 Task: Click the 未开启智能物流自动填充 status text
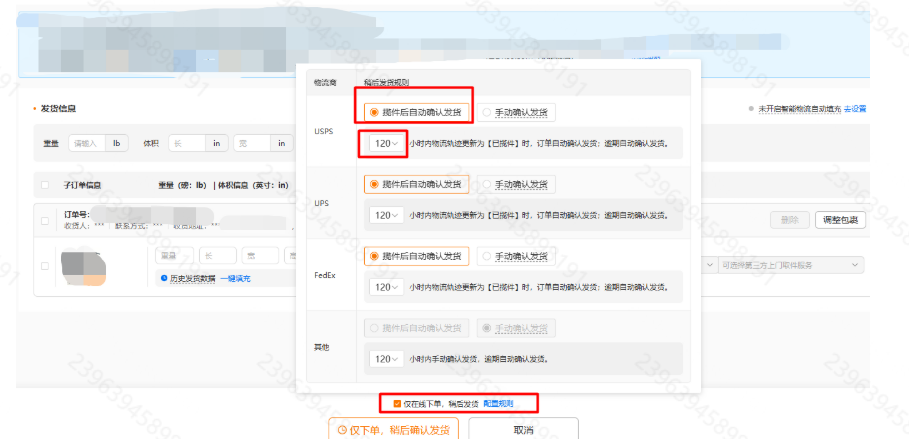point(798,108)
